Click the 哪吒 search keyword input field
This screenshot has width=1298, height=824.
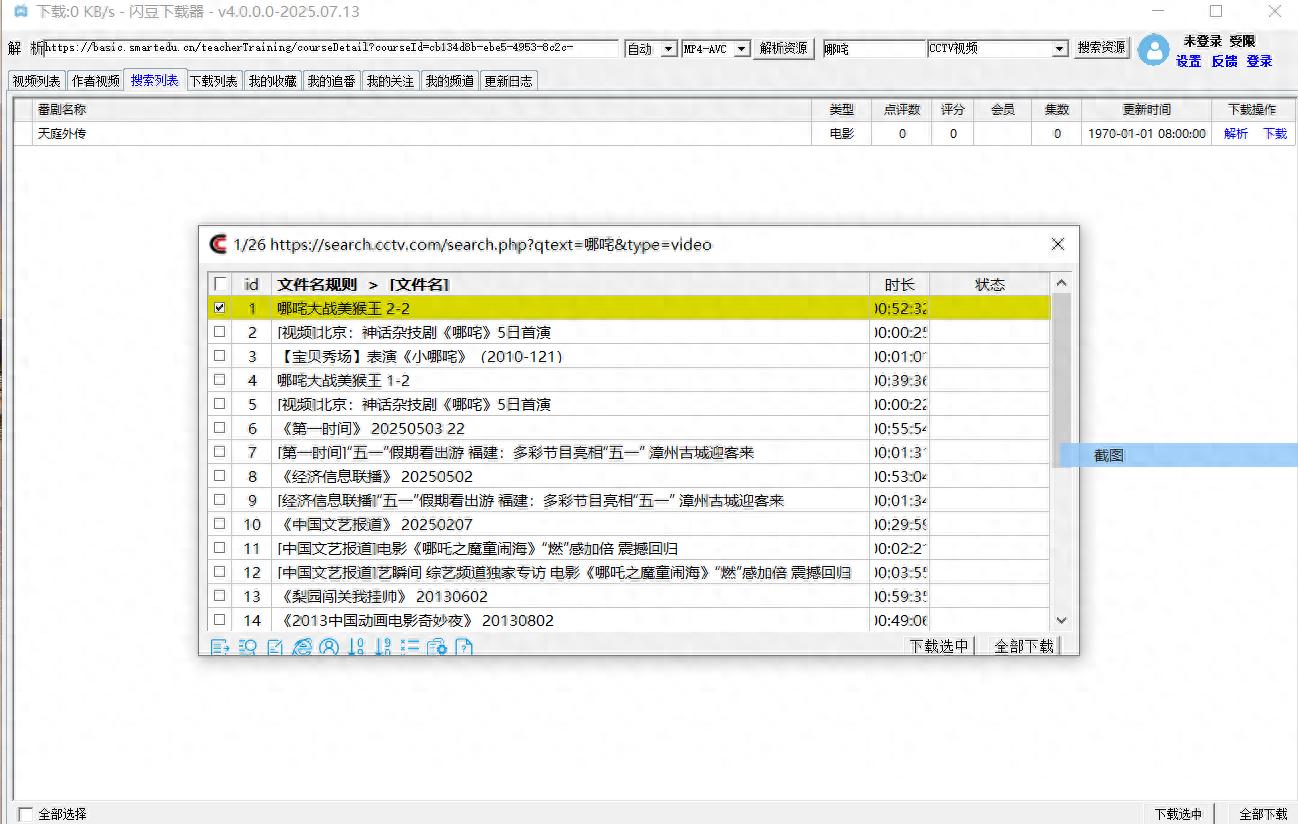click(873, 49)
